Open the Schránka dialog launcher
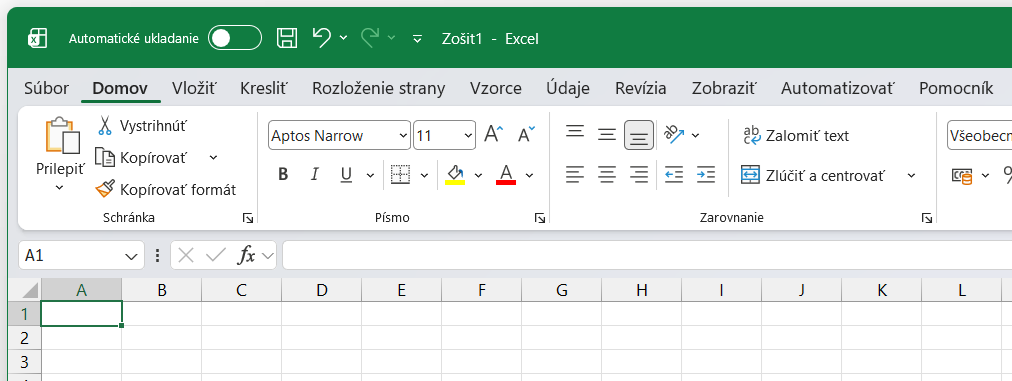 [248, 218]
